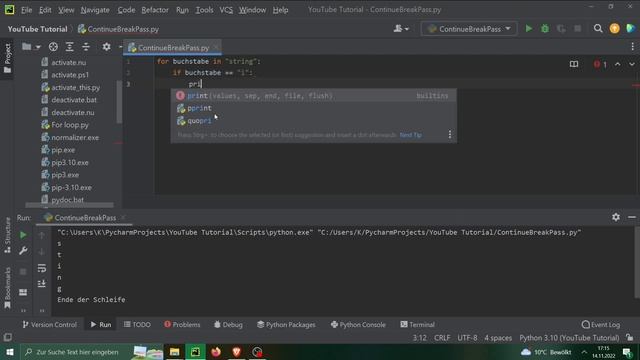640x360 pixels.
Task: Open completion popup more options dots
Action: point(450,135)
